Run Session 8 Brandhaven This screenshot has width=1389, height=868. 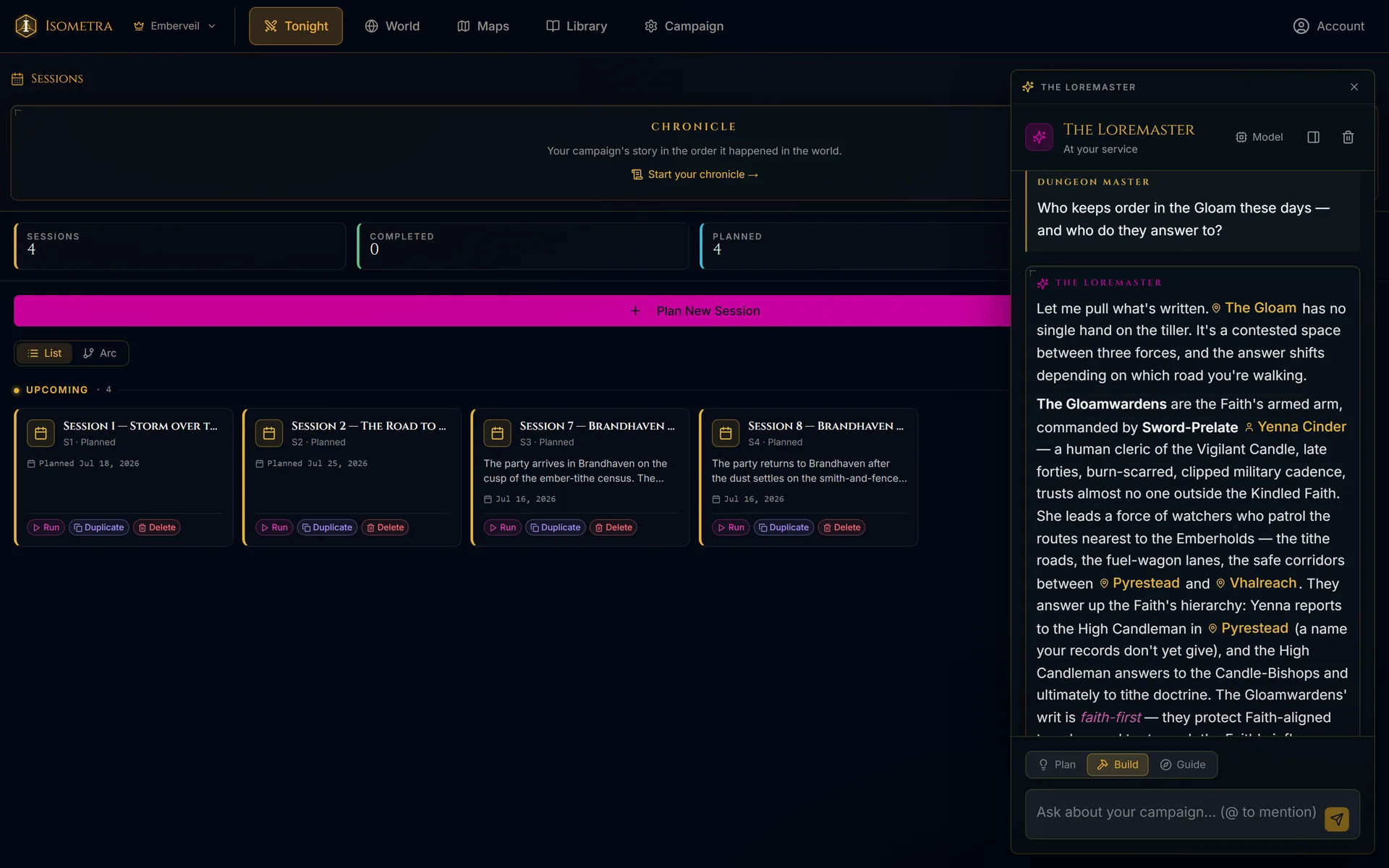pos(731,527)
